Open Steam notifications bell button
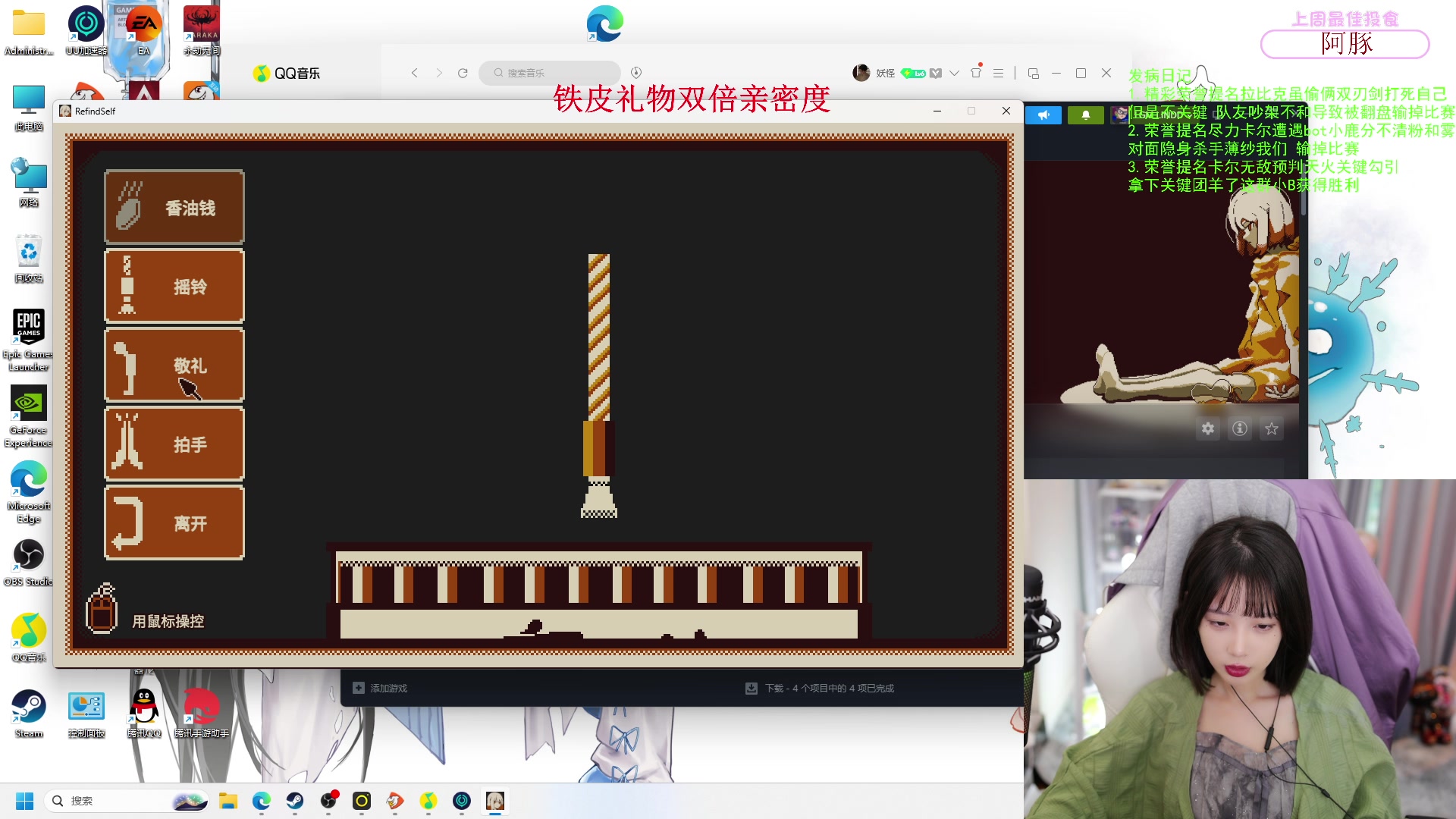This screenshot has height=819, width=1456. [1086, 115]
